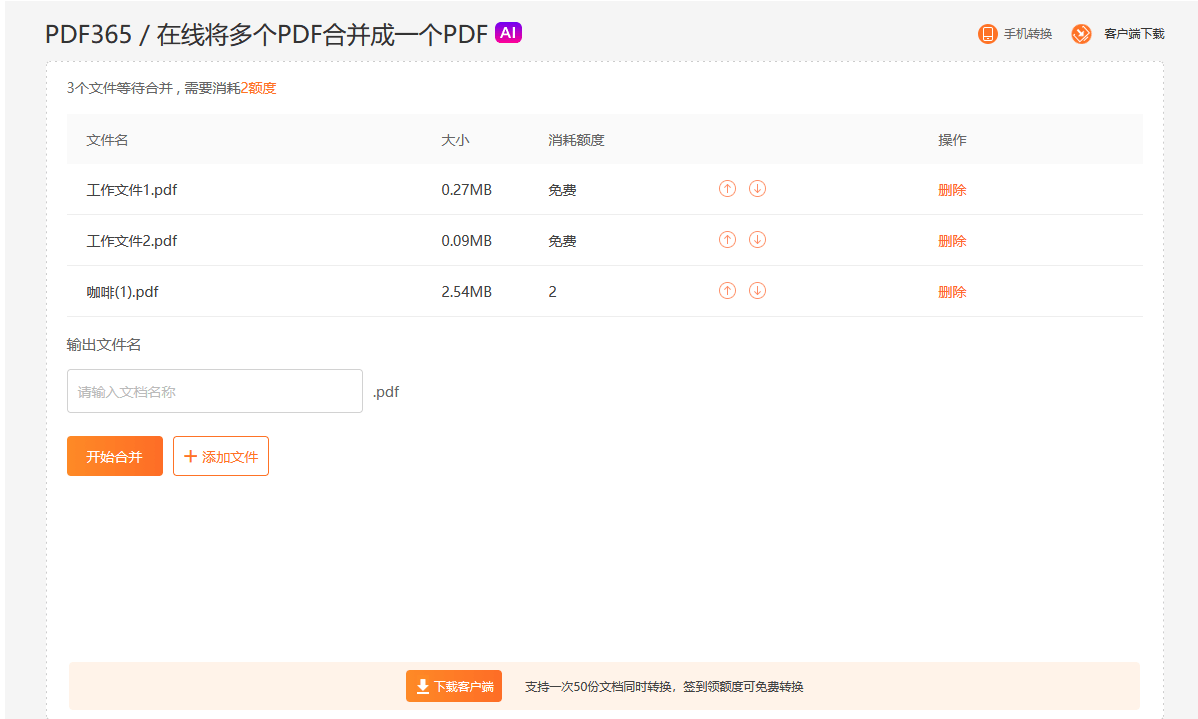Move 咖啡(1).pdf up with arrow icon

pos(727,290)
